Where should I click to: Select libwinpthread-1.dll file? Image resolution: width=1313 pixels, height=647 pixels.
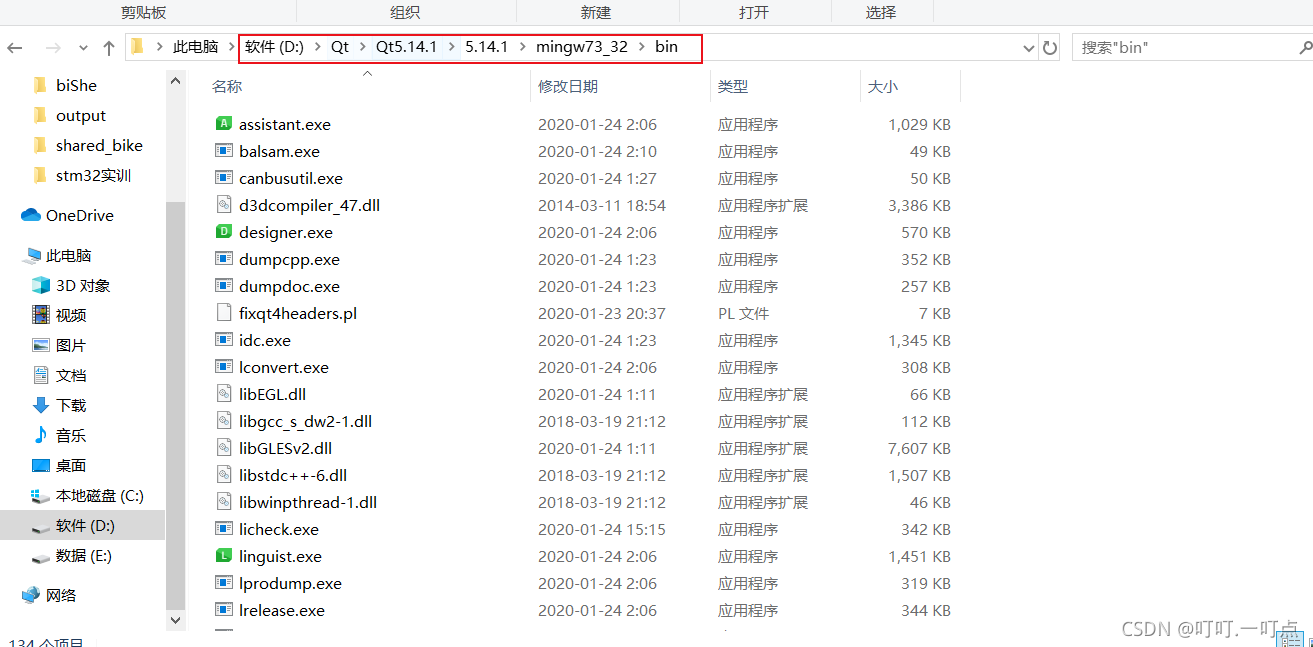(308, 502)
